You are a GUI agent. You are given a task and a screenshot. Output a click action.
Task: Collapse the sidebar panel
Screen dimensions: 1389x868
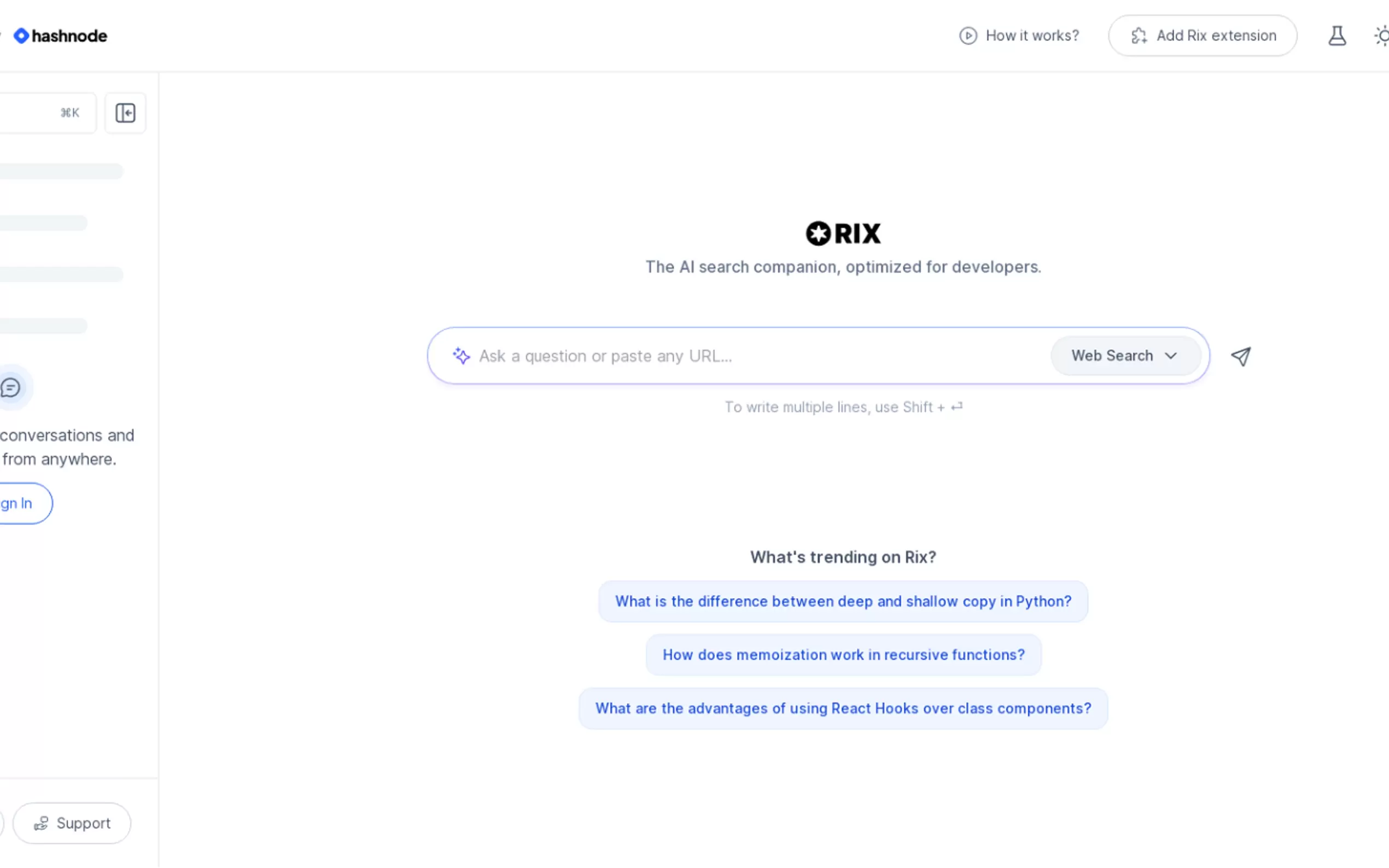click(125, 113)
